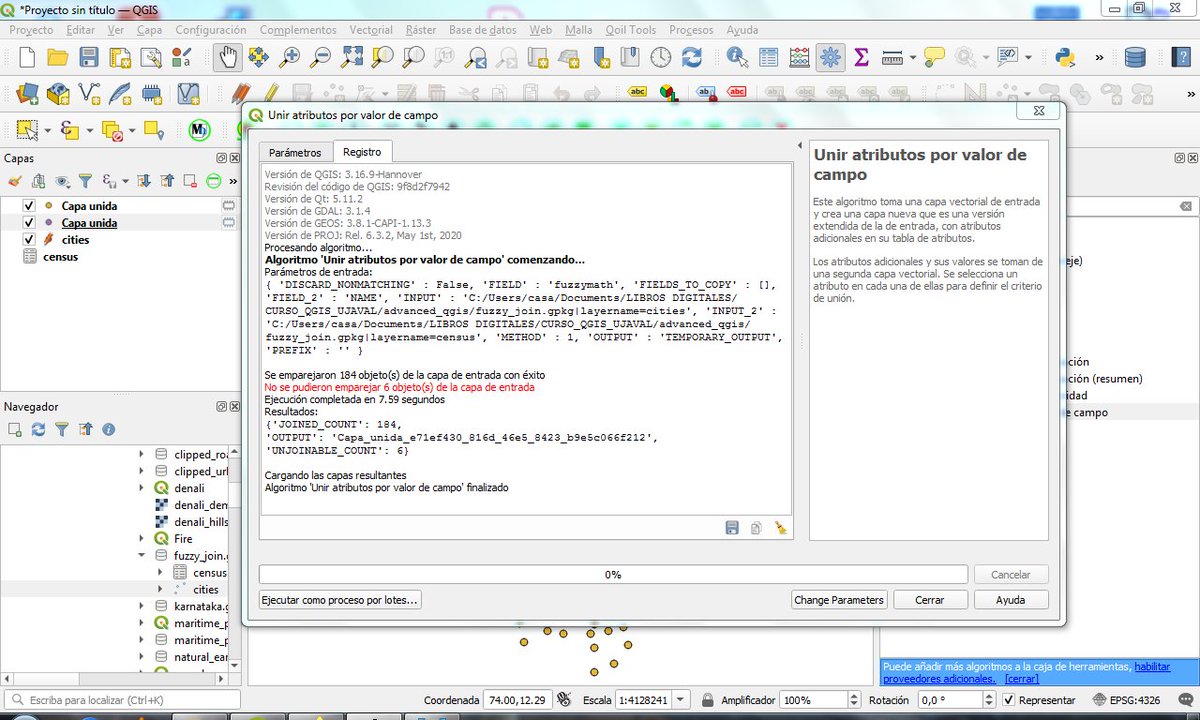Screen dimensions: 1200x720
Task: Save project using the floppy disk icon
Action: pyautogui.click(x=89, y=57)
